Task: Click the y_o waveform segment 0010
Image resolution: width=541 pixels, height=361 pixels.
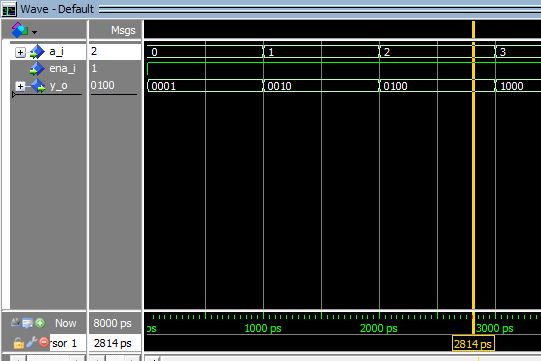Action: click(321, 86)
